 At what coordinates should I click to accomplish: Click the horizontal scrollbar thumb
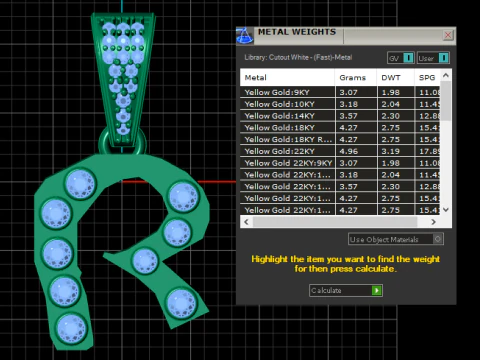point(335,222)
